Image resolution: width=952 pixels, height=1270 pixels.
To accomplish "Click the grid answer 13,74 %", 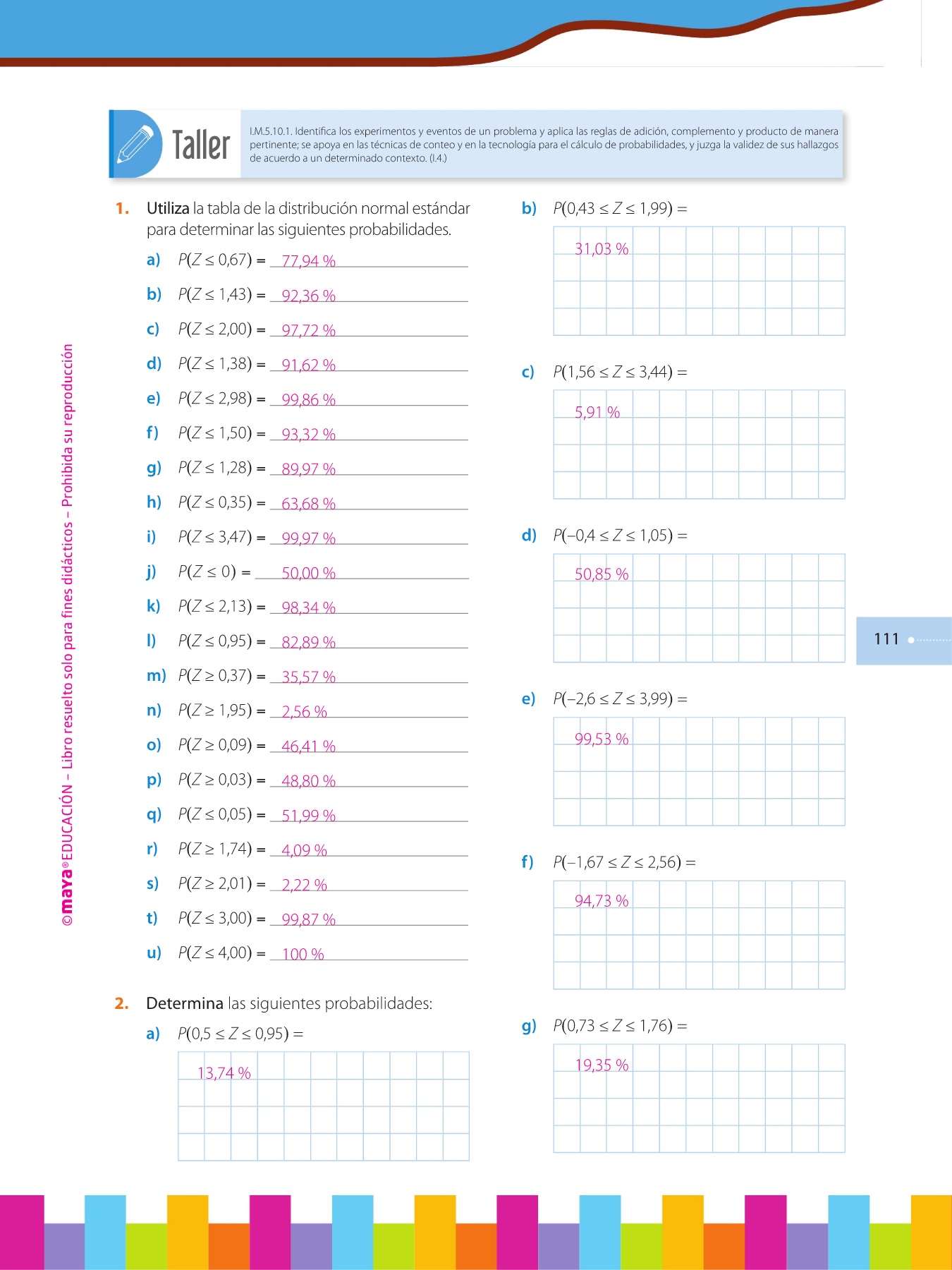I will [224, 1073].
